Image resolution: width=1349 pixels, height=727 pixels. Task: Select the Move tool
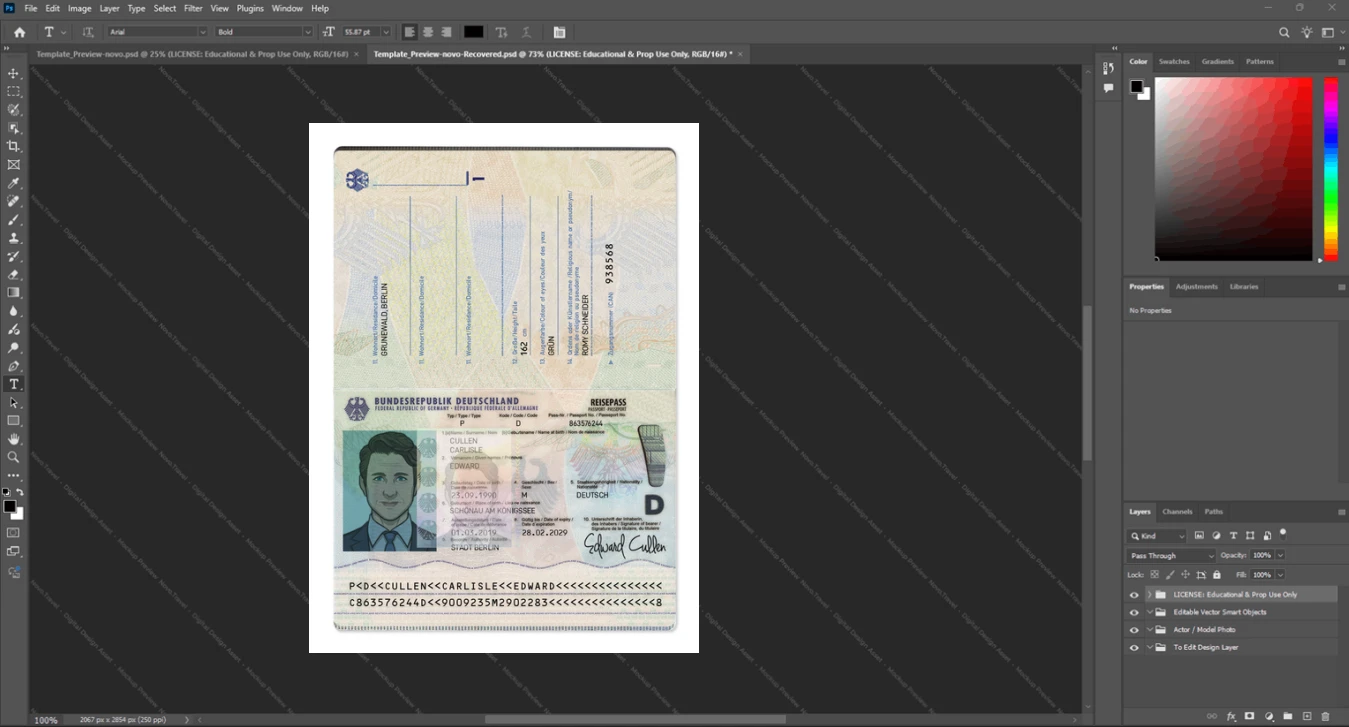pos(14,73)
